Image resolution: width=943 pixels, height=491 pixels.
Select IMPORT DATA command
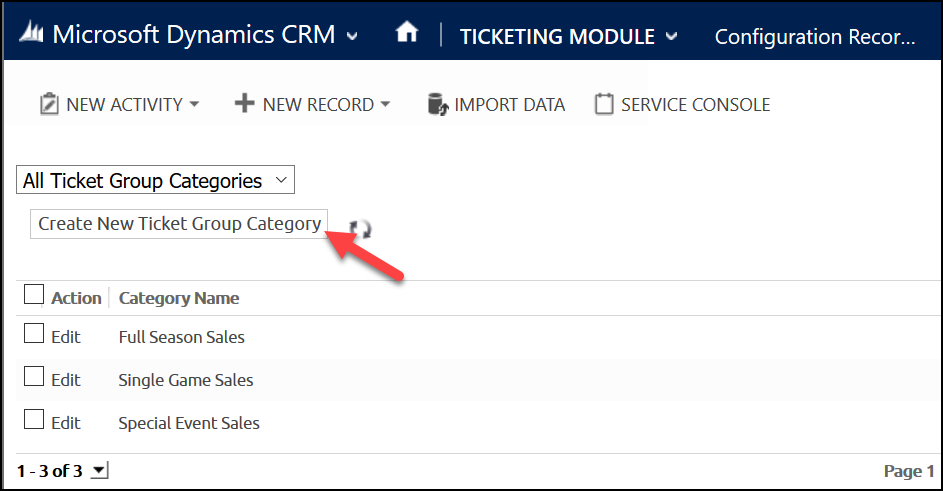[509, 105]
